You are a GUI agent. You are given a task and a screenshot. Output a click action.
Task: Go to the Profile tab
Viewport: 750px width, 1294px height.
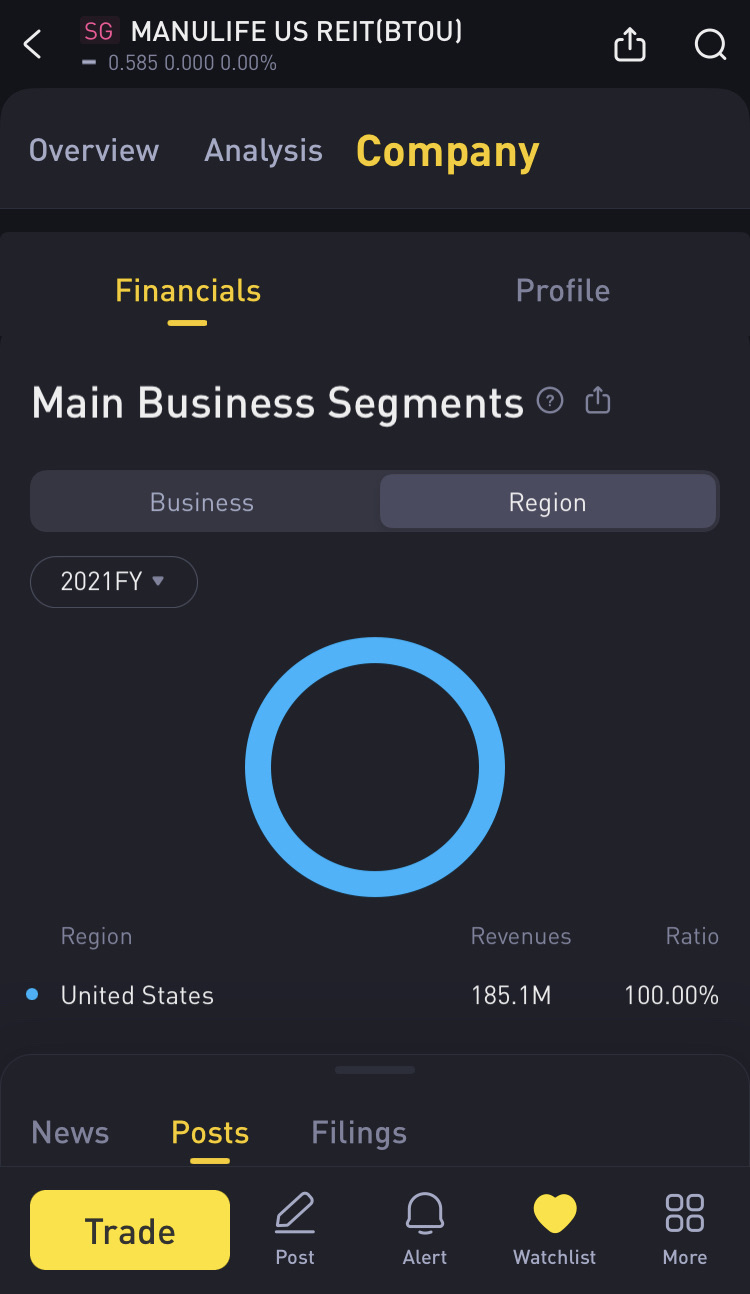tap(562, 291)
